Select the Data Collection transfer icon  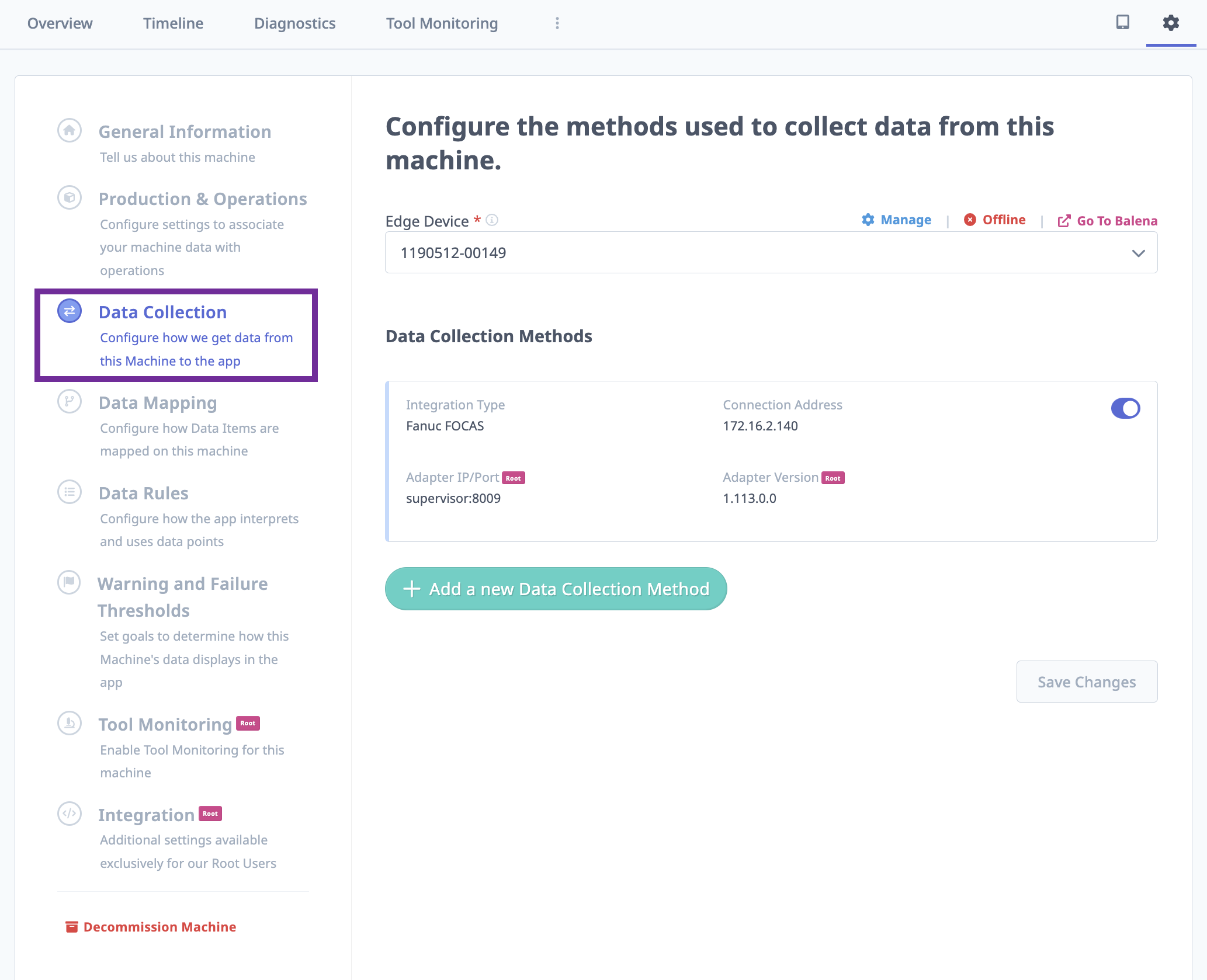coord(69,311)
